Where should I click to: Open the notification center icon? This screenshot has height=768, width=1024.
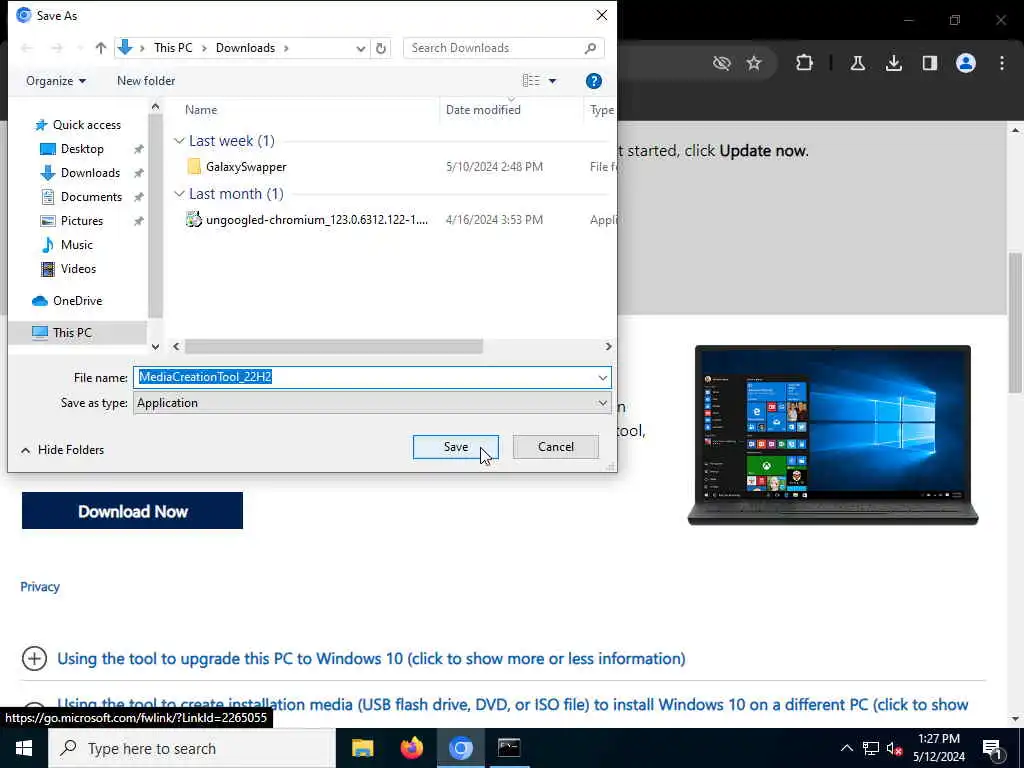tap(992, 748)
